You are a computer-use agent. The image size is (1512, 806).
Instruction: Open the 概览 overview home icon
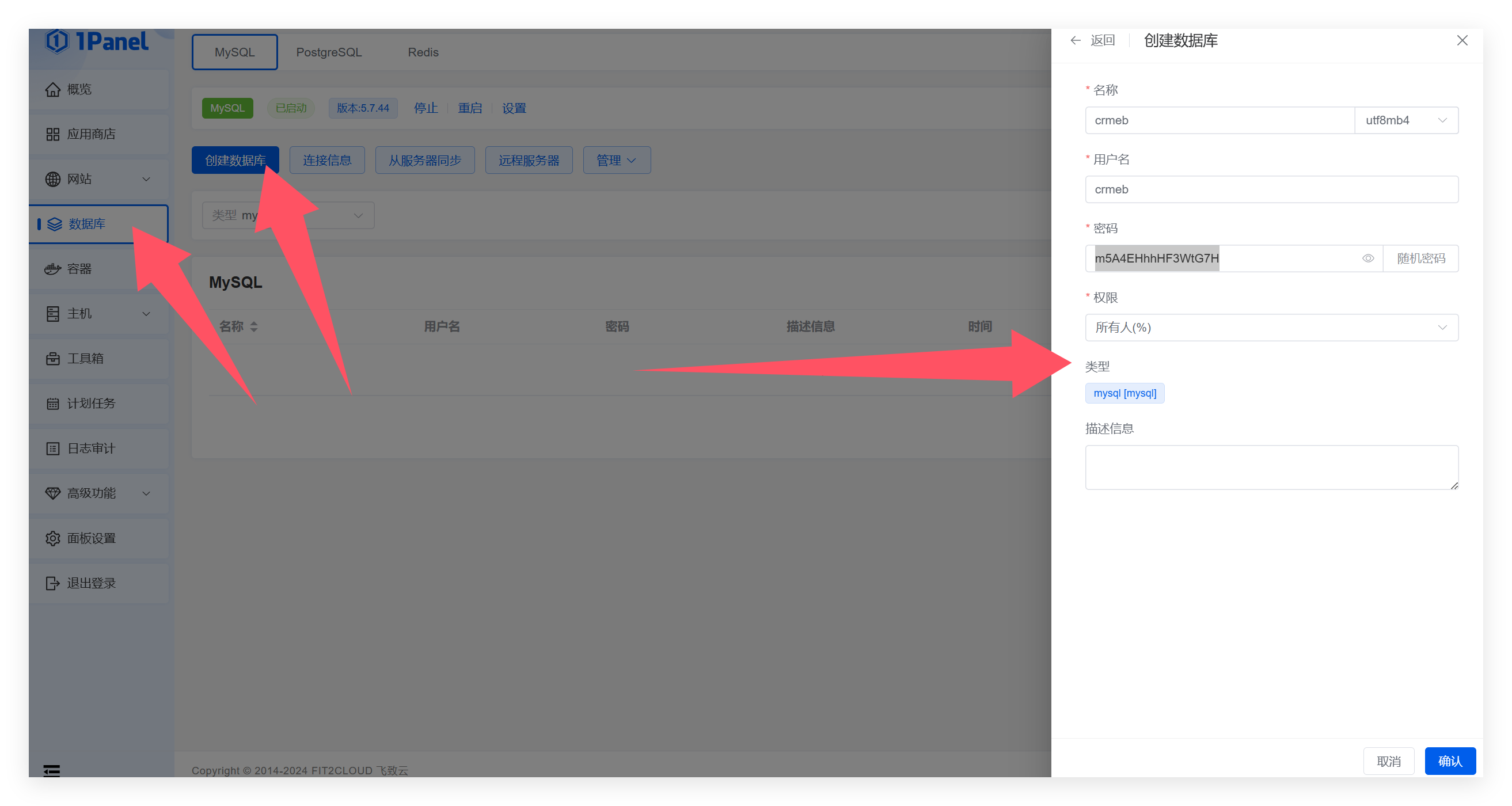click(53, 89)
